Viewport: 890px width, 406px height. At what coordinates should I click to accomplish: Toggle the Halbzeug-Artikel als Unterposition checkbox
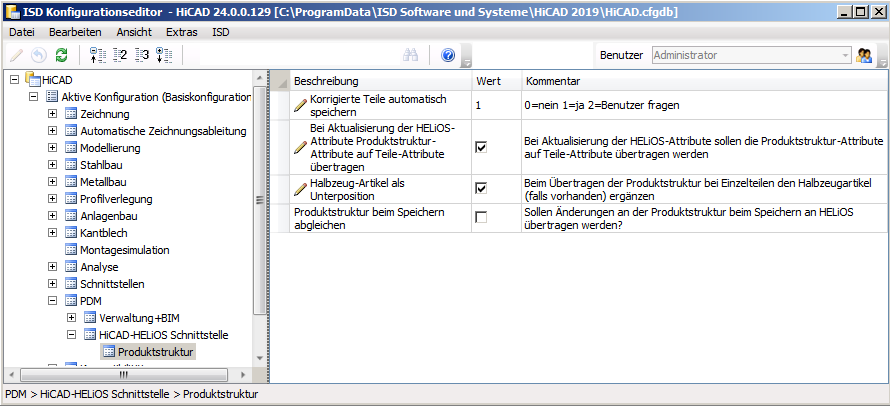(481, 188)
